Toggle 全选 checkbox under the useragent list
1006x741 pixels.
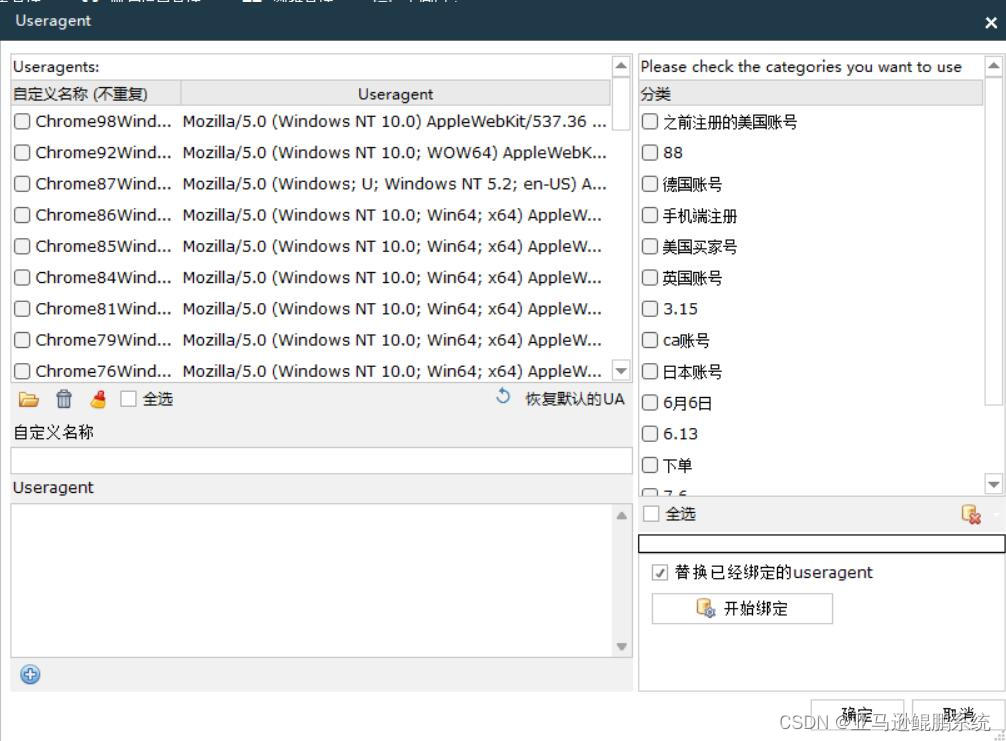pyautogui.click(x=128, y=399)
